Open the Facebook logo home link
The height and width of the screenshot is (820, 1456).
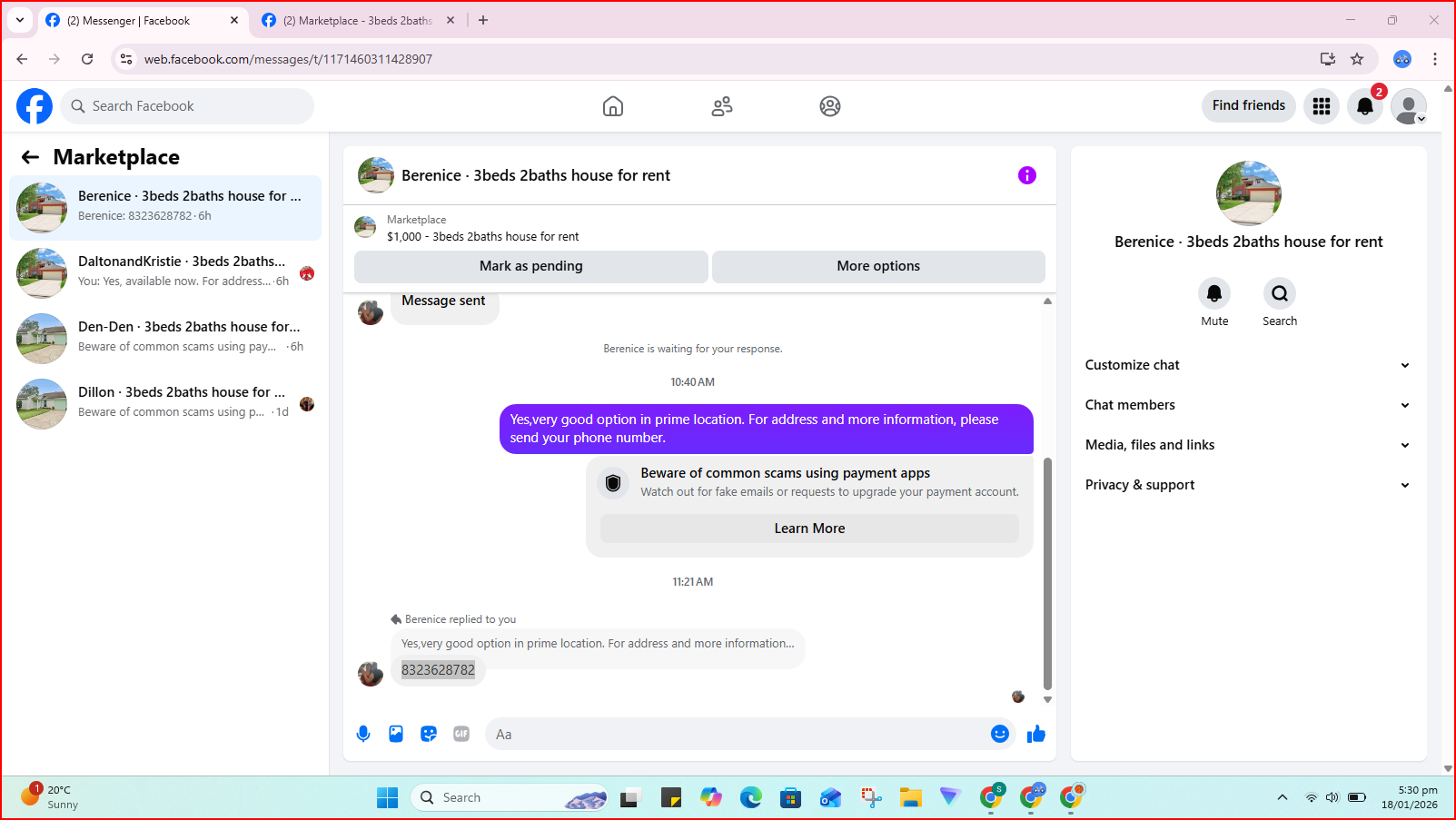[x=35, y=106]
